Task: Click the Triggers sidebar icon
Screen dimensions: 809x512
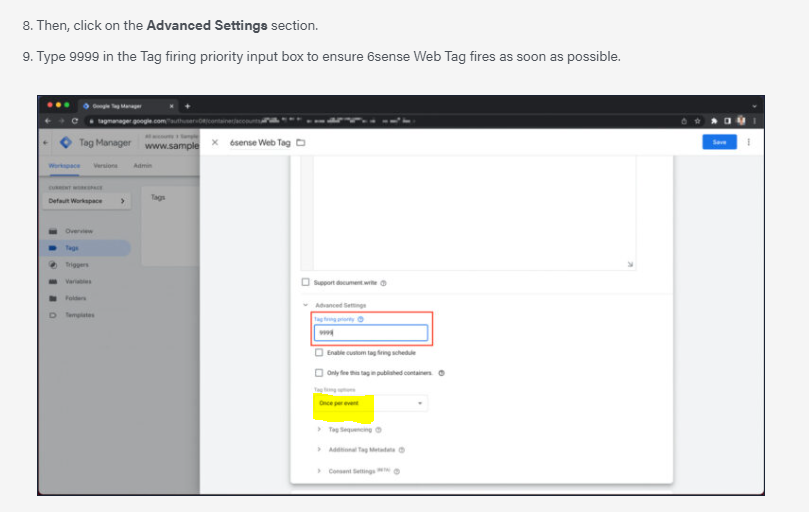Action: (53, 265)
